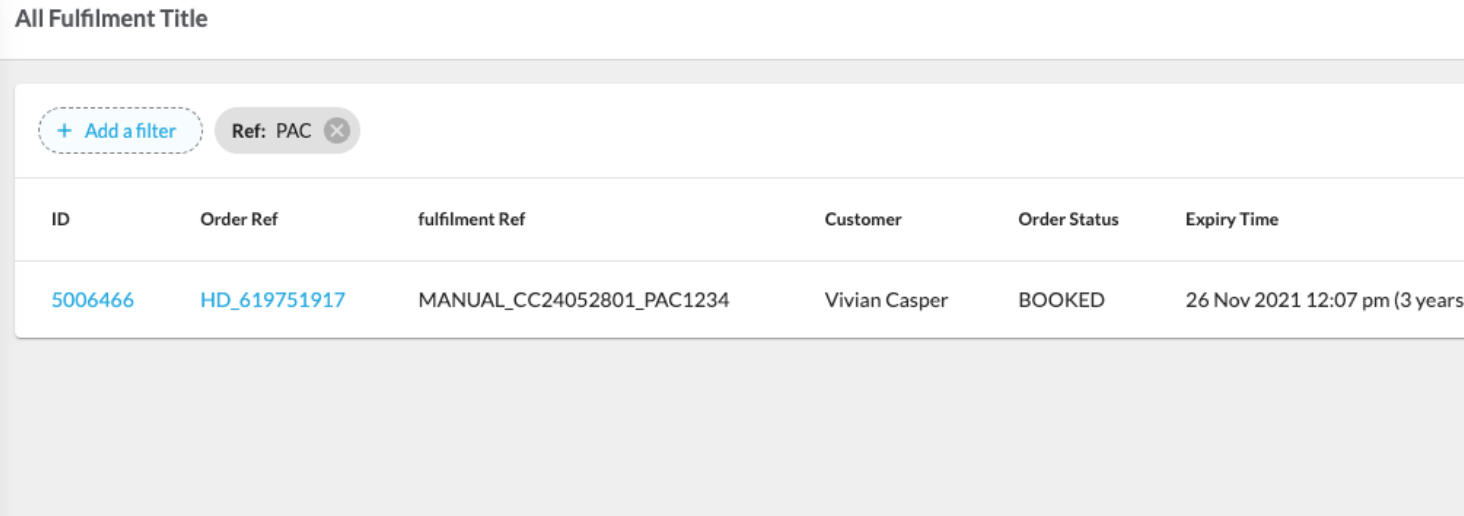Open order HD_619751917 link
Image resolution: width=1464 pixels, height=516 pixels.
click(273, 300)
